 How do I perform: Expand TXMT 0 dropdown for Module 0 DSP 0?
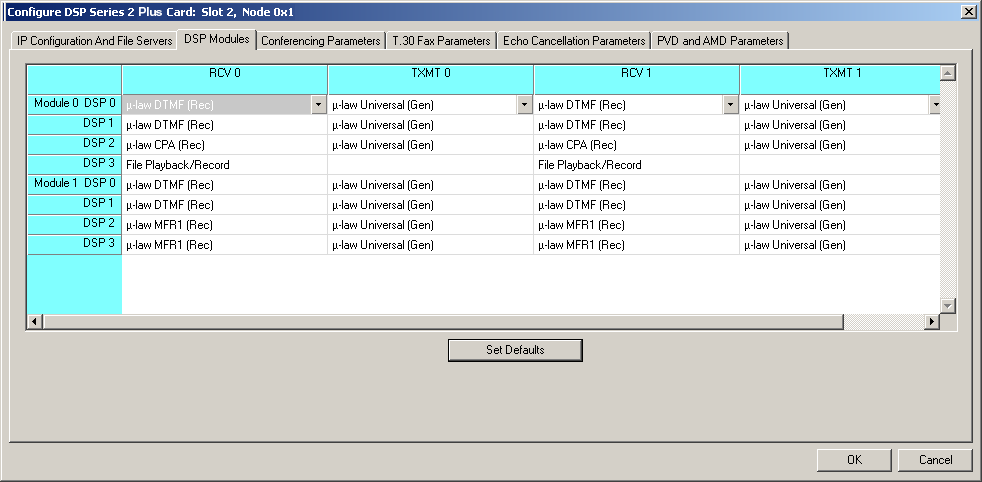pyautogui.click(x=524, y=105)
